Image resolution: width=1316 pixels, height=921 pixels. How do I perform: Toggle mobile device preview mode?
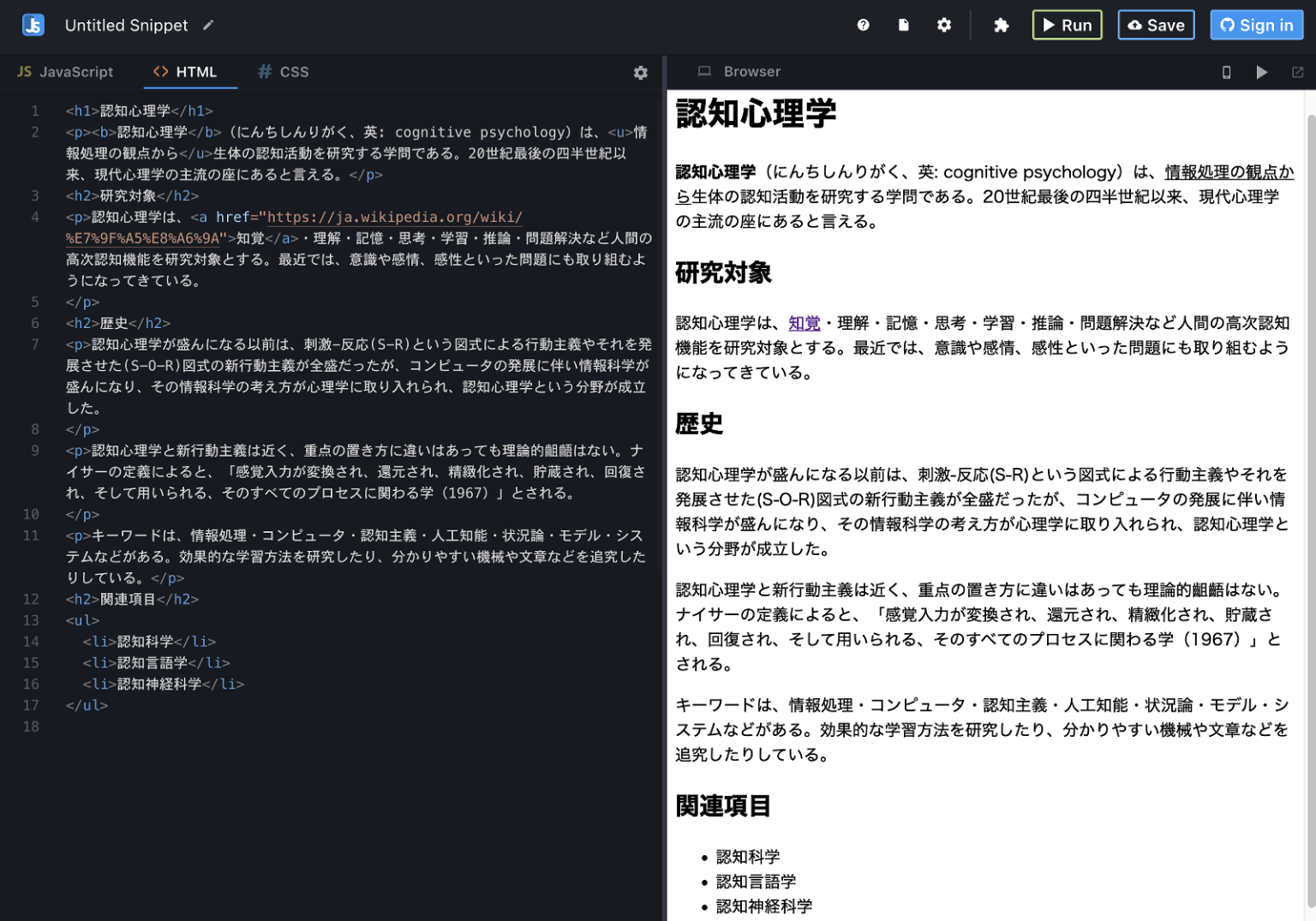tap(1226, 72)
